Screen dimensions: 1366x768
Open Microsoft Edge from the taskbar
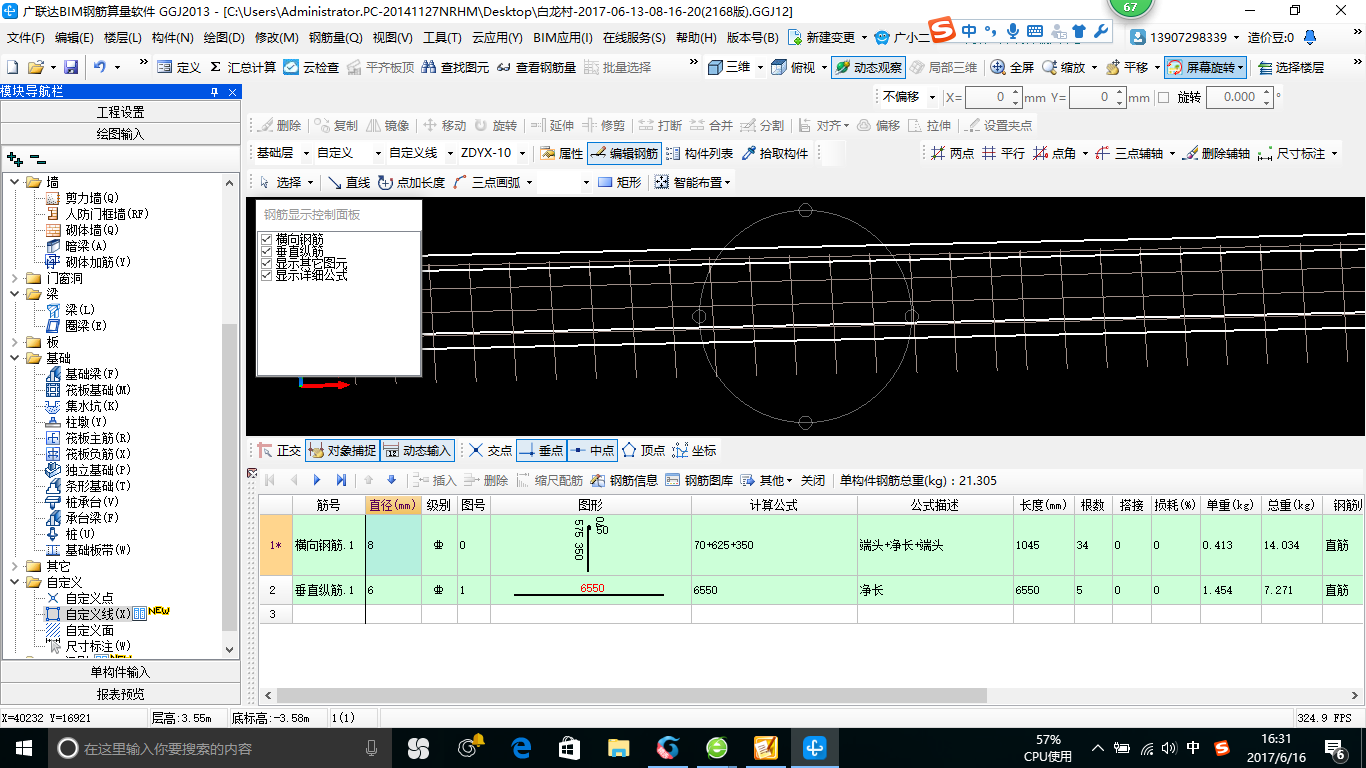[521, 747]
